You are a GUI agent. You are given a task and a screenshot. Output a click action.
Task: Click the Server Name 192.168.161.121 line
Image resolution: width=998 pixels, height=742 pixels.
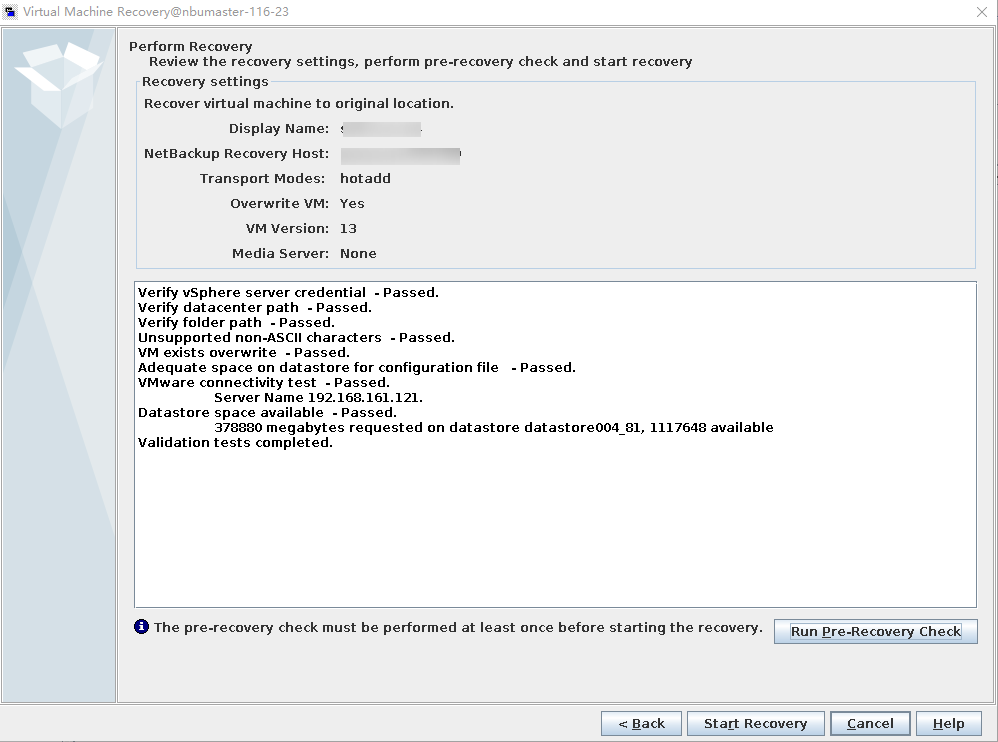click(x=318, y=397)
